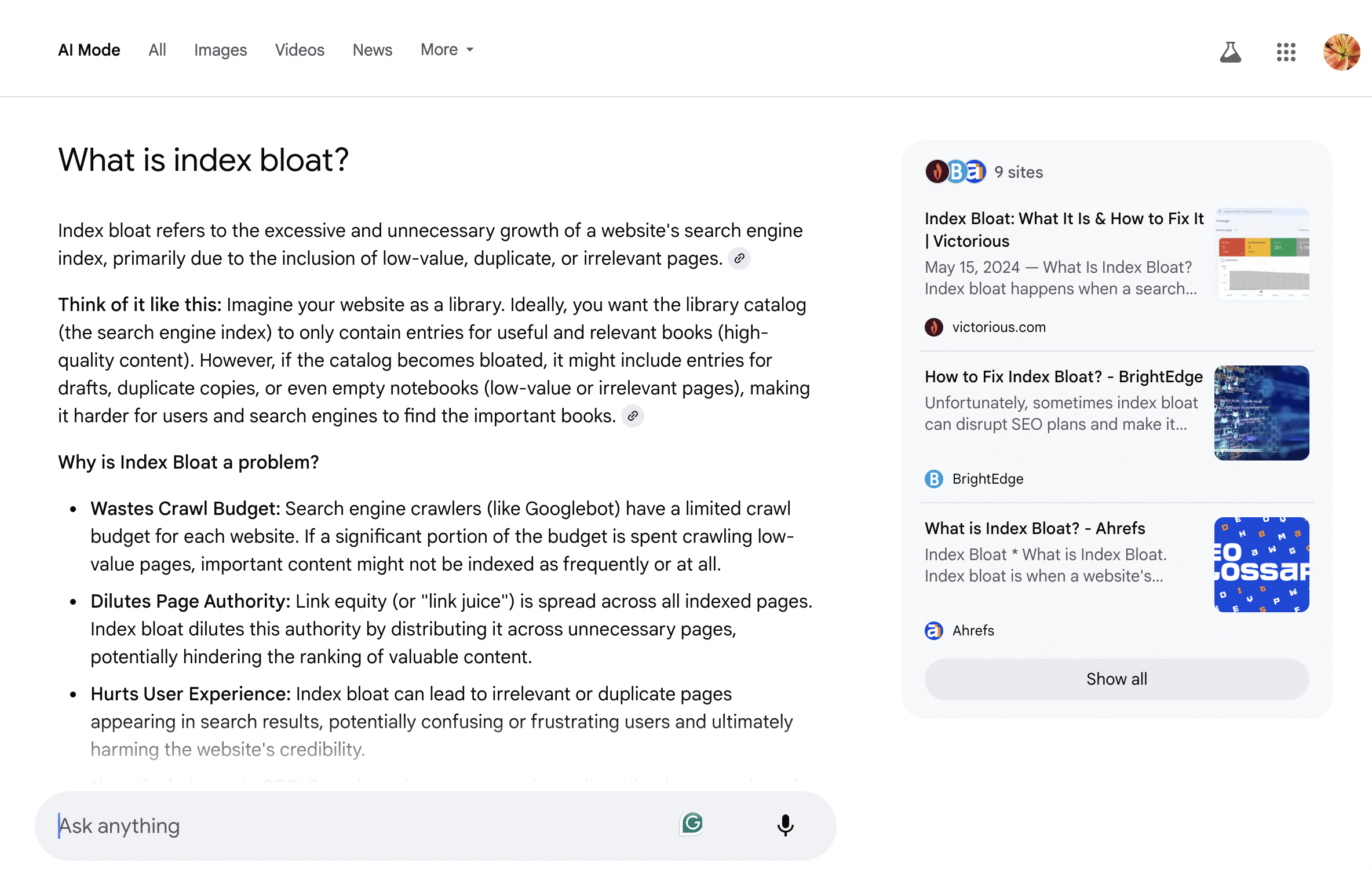The height and width of the screenshot is (870, 1372).
Task: Click the Ask anything input field
Action: (365, 825)
